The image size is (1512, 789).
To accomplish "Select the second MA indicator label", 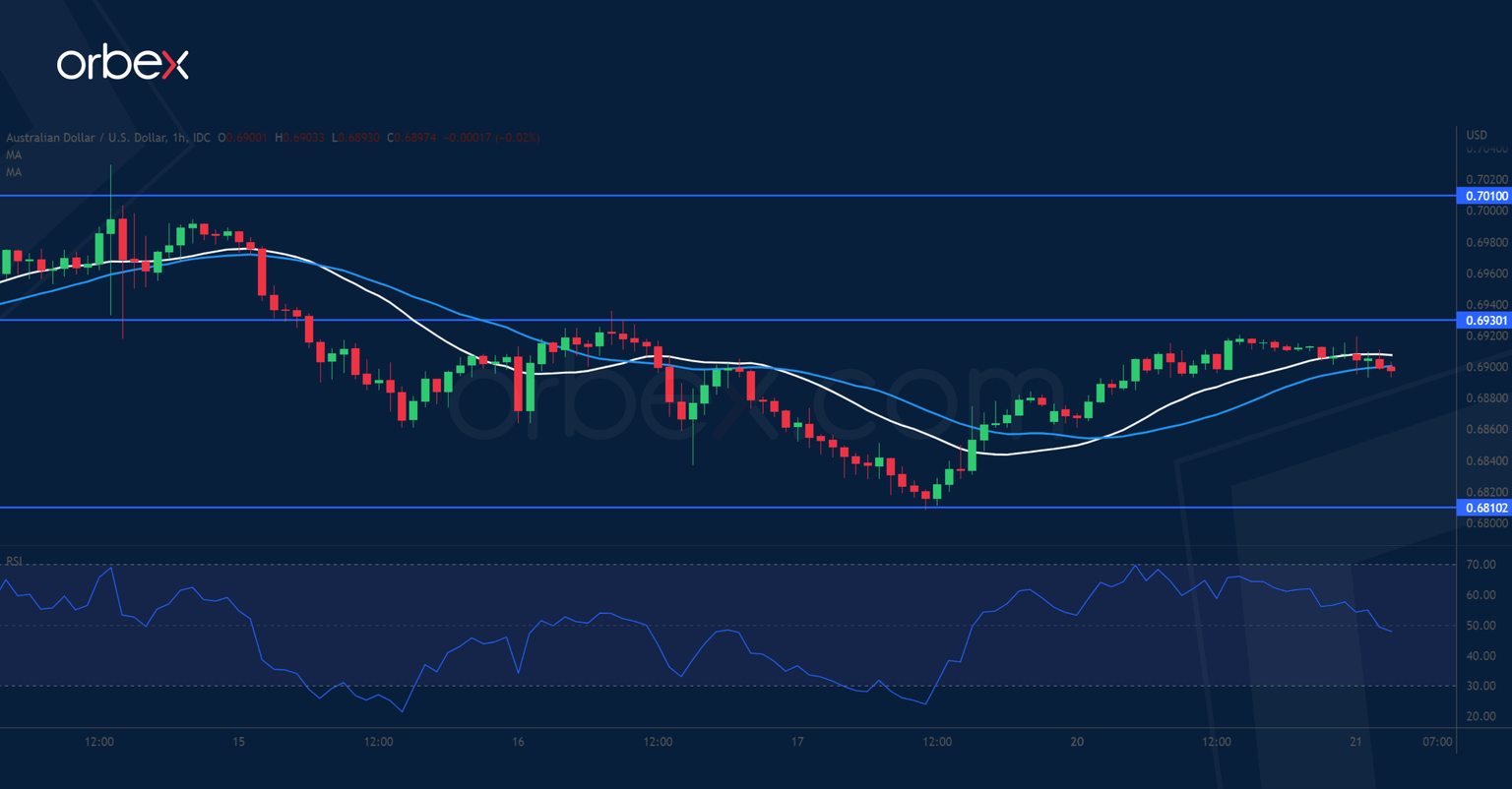I will coord(13,171).
